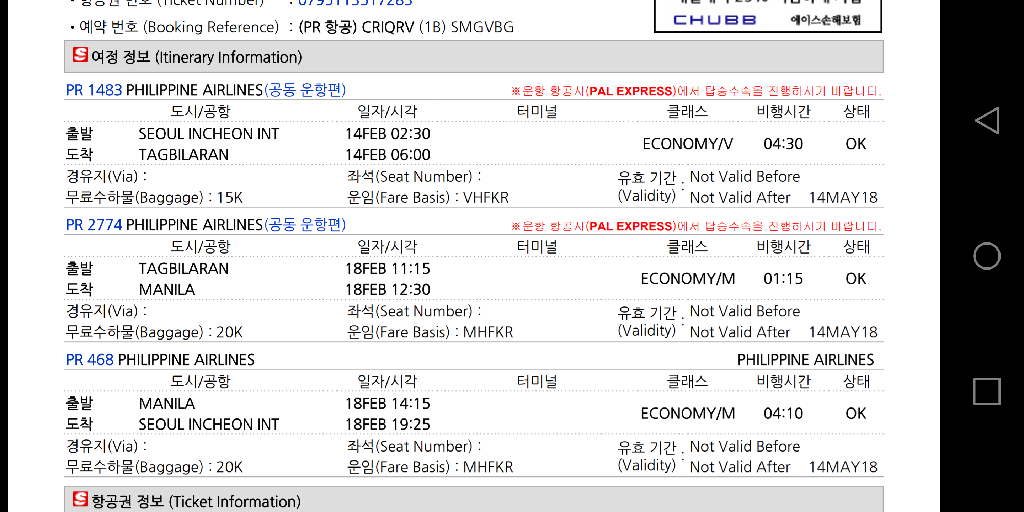
Task: Select the Ticket Information section header
Action: click(473, 500)
